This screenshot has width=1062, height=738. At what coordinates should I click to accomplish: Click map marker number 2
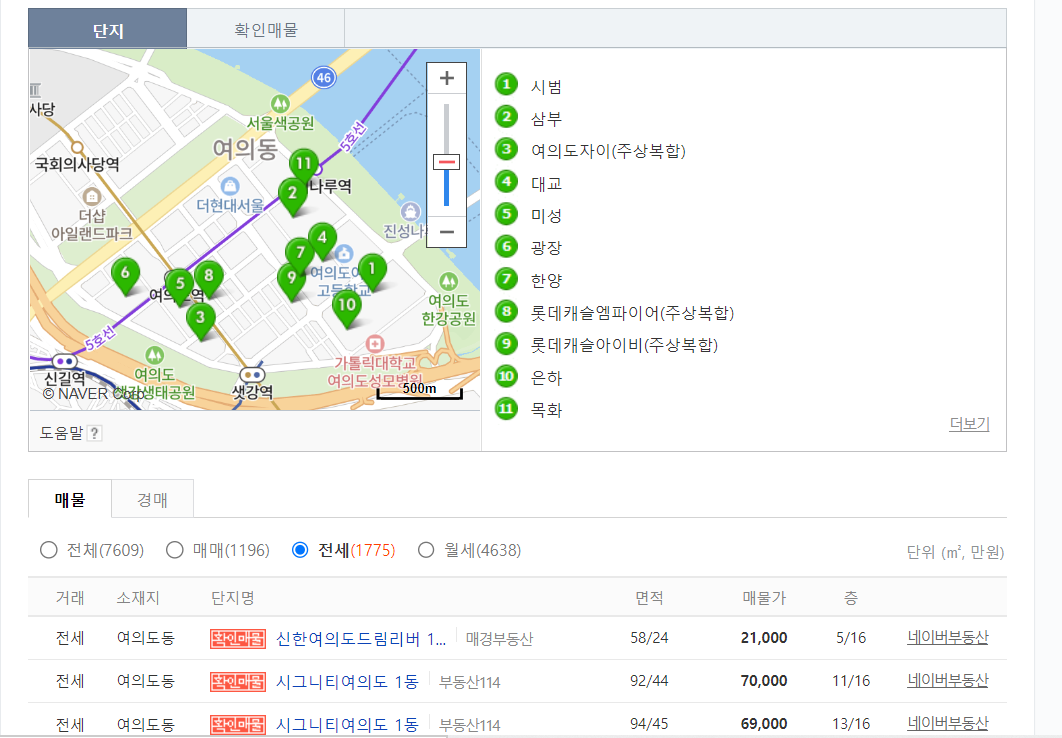pos(293,194)
